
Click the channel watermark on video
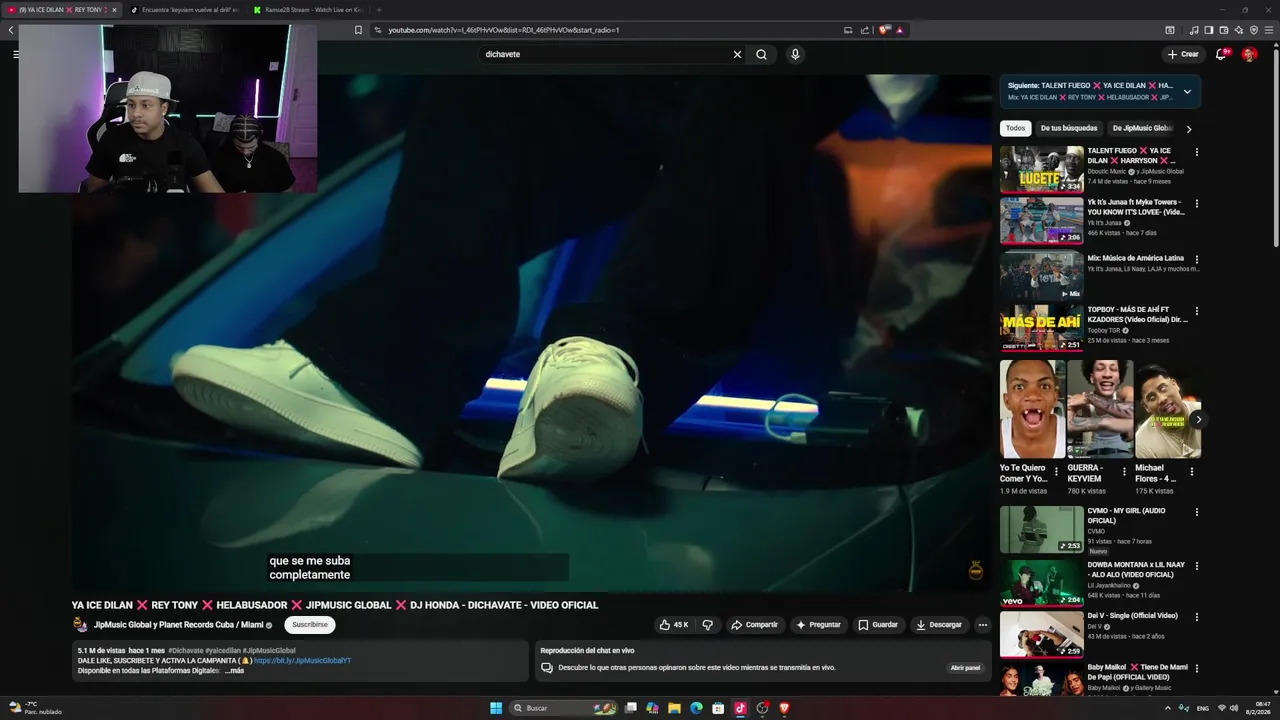pos(976,571)
